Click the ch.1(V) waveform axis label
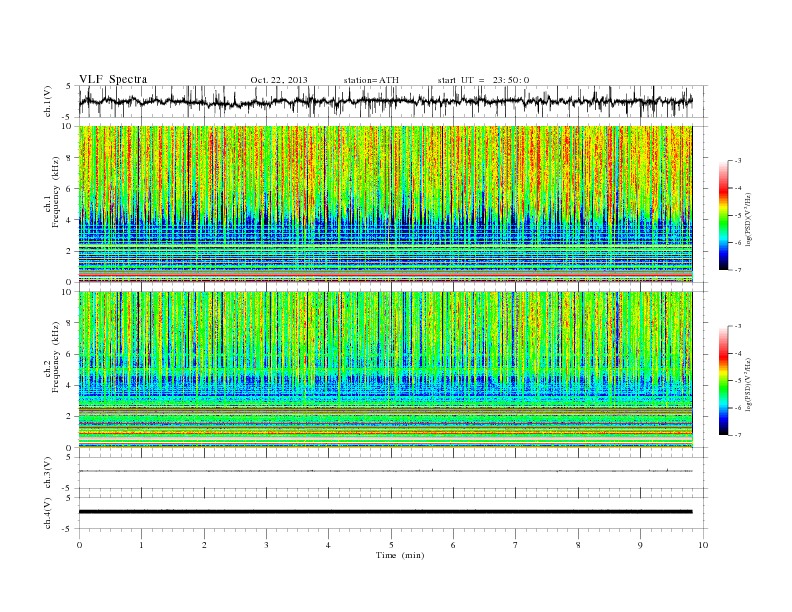Screen dimensions: 792x612 coord(48,101)
